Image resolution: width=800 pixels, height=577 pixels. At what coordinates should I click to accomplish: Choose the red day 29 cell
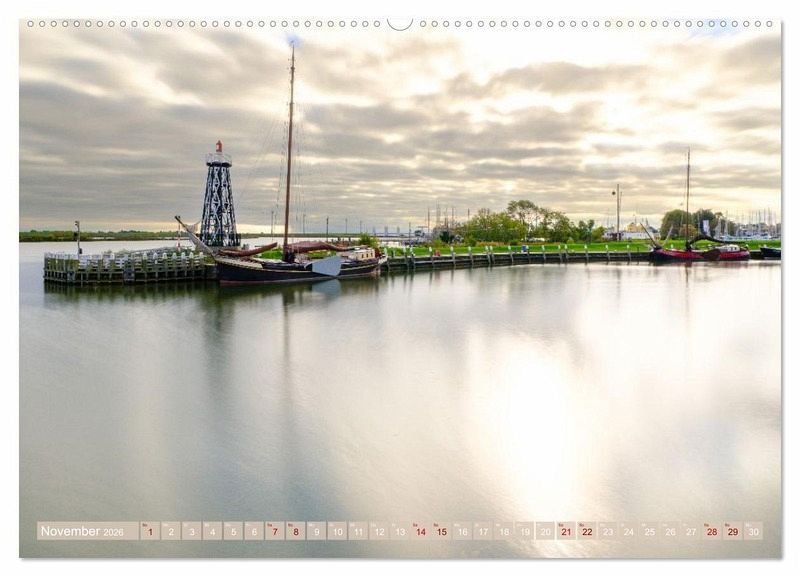coord(733,531)
